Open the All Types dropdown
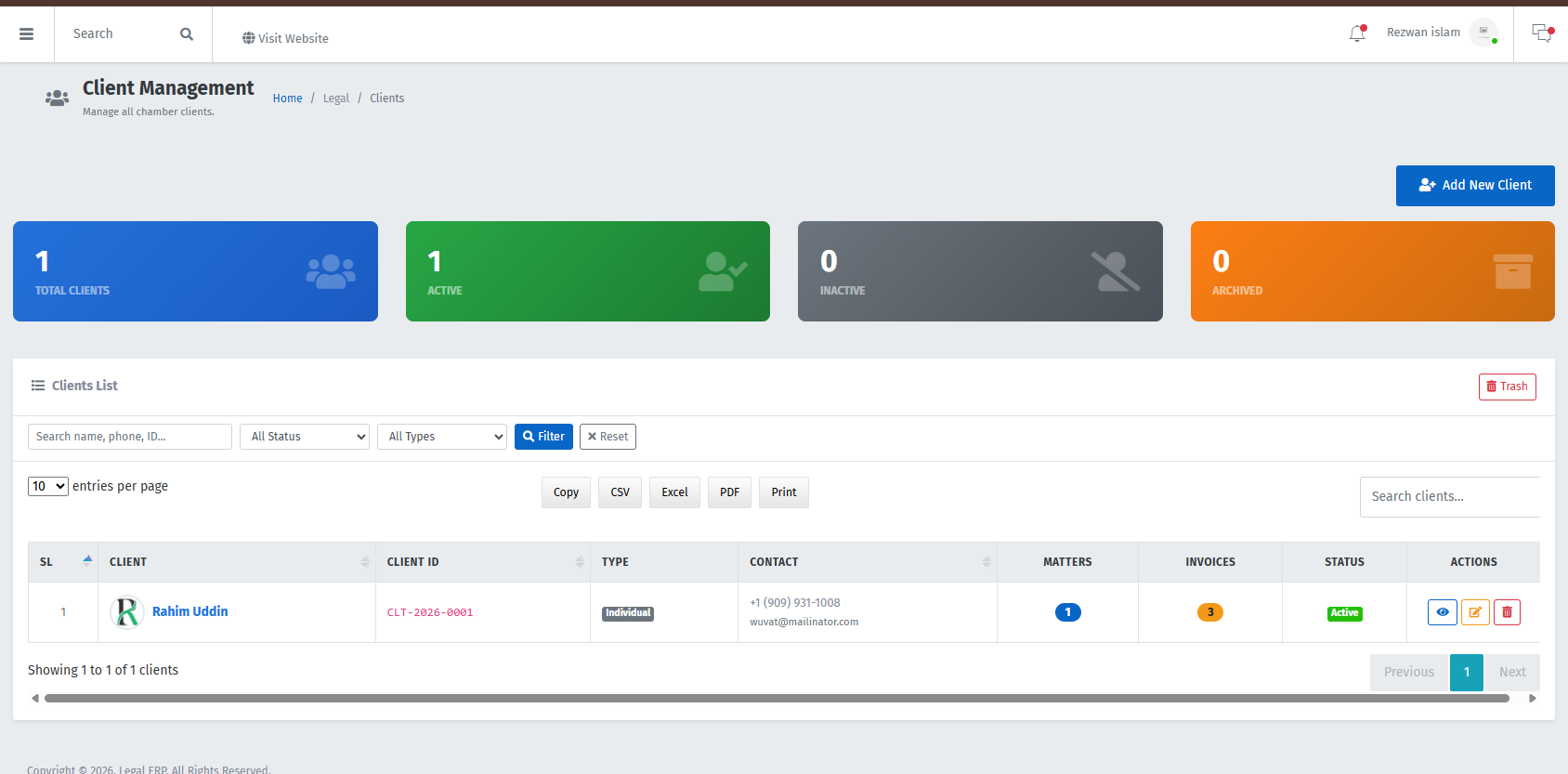1568x774 pixels. click(x=442, y=437)
